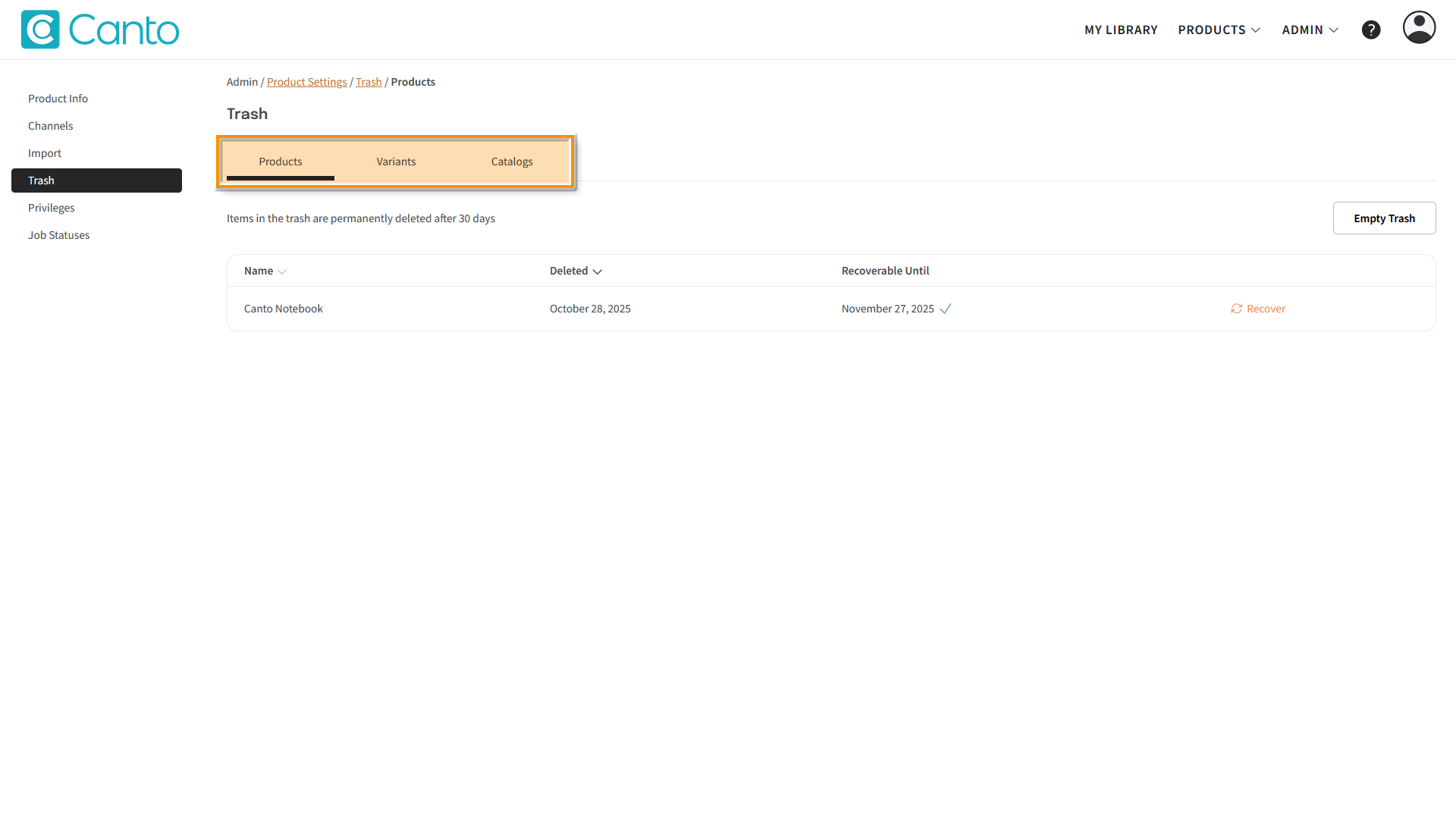Click the Admin breadcrumb text
The width and height of the screenshot is (1456, 819).
coord(242,82)
